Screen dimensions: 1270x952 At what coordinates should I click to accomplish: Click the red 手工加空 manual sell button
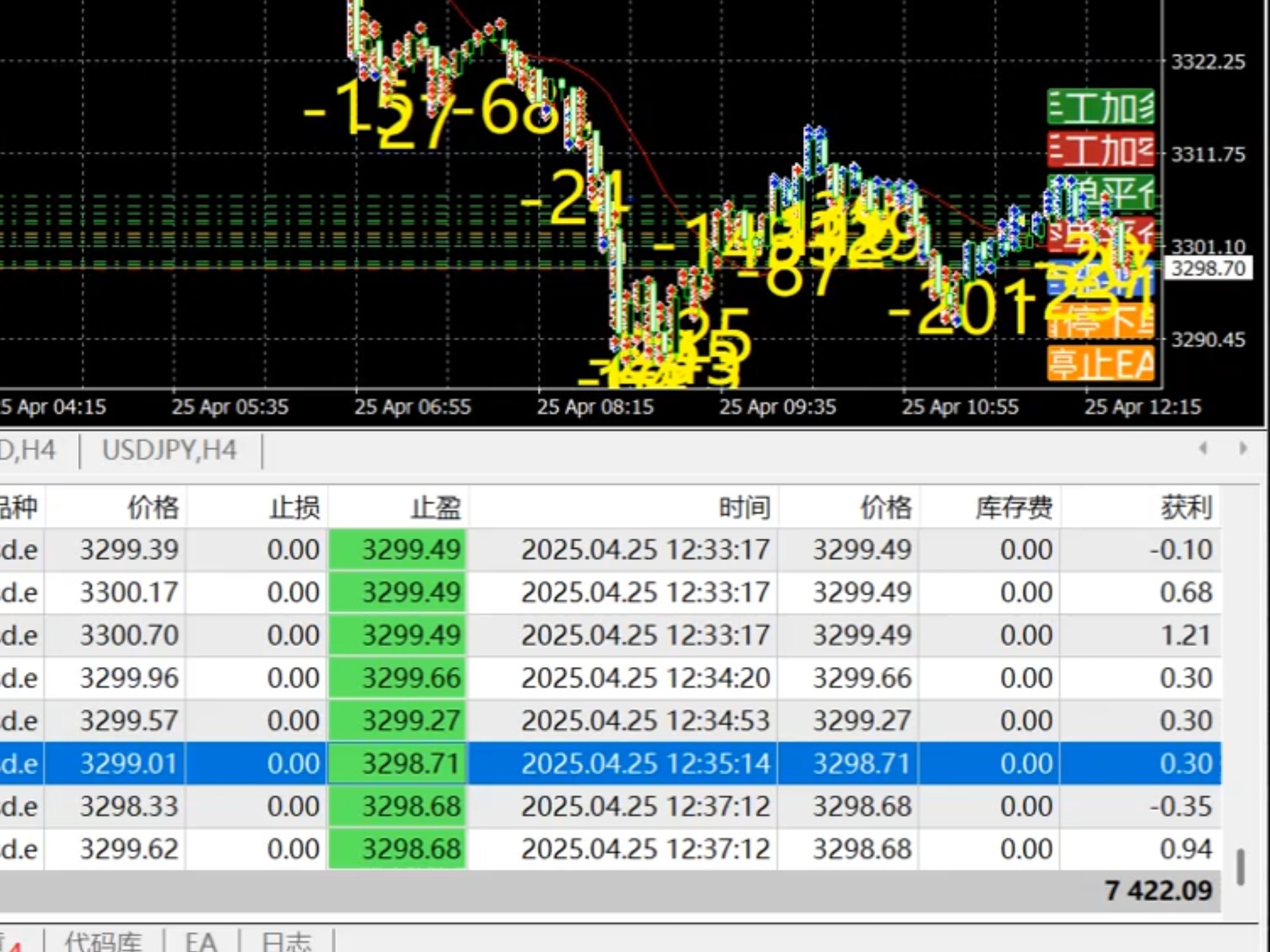point(1101,150)
